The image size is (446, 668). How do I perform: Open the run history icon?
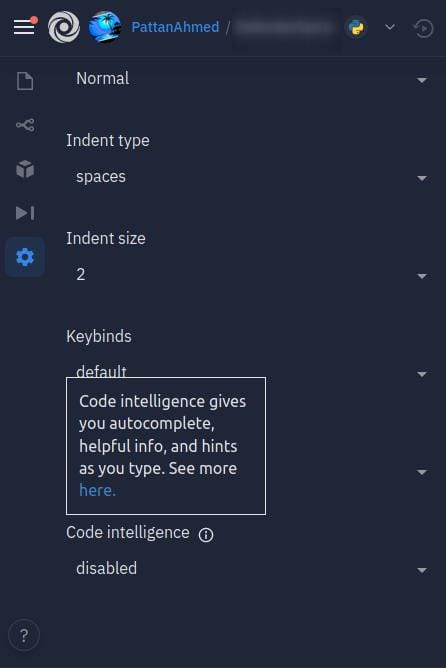click(x=423, y=28)
